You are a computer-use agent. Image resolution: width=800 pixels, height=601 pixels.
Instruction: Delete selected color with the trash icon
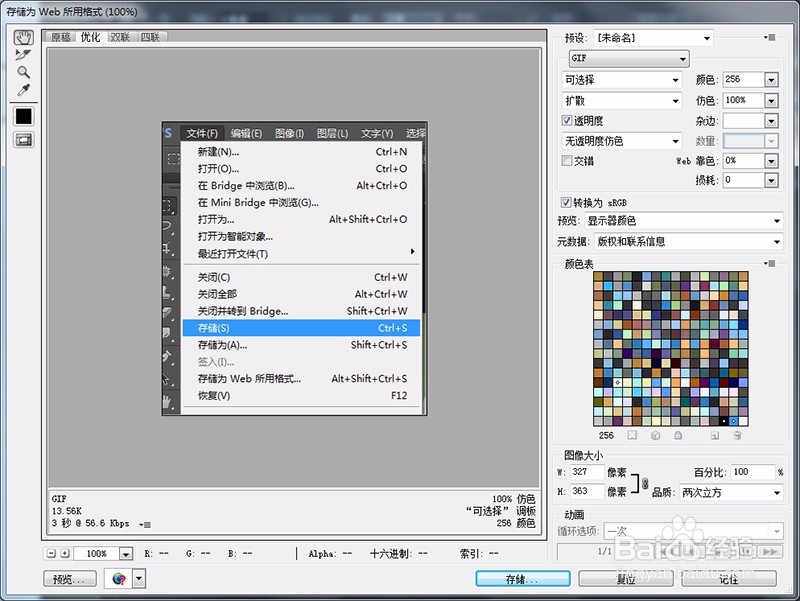point(736,435)
